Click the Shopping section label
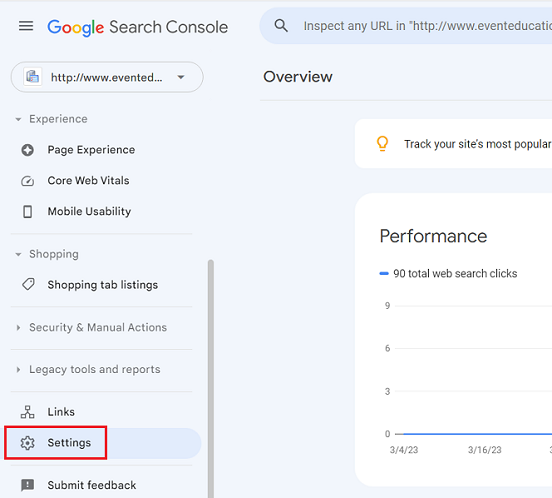This screenshot has width=552, height=498. tap(54, 254)
